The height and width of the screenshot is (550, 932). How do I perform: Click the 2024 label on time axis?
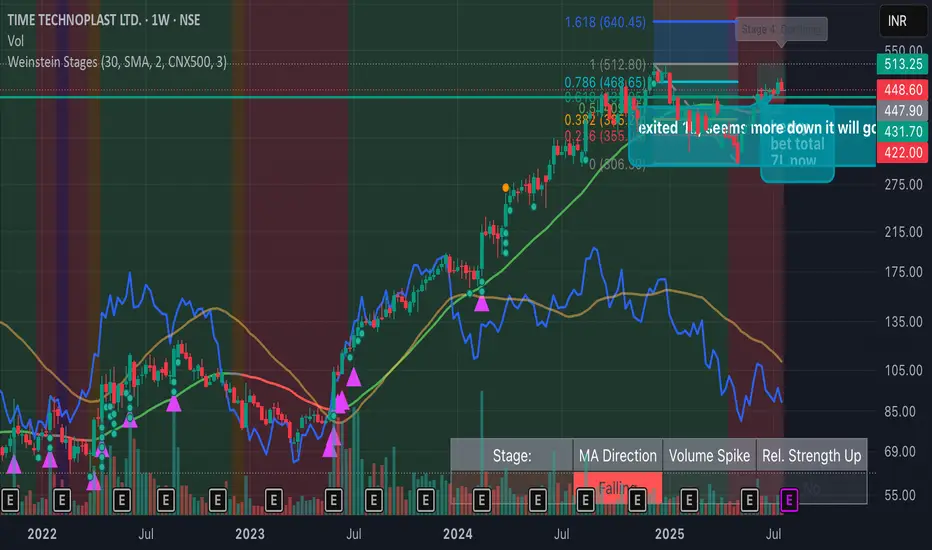coord(458,534)
